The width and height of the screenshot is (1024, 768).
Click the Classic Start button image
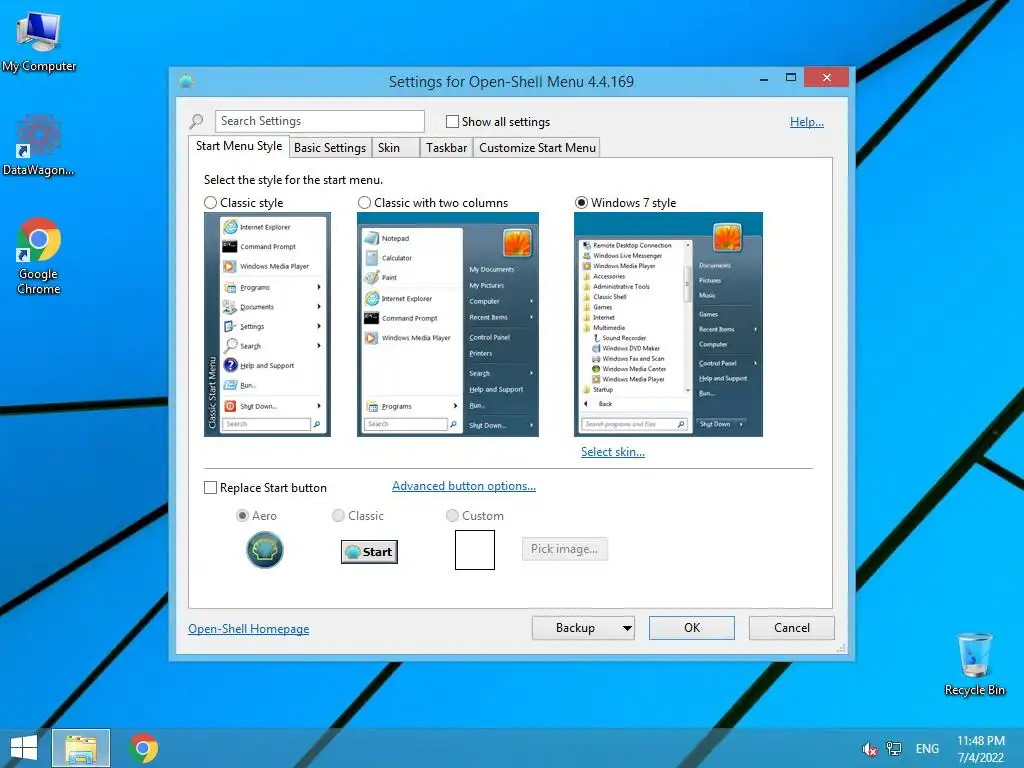(x=369, y=552)
